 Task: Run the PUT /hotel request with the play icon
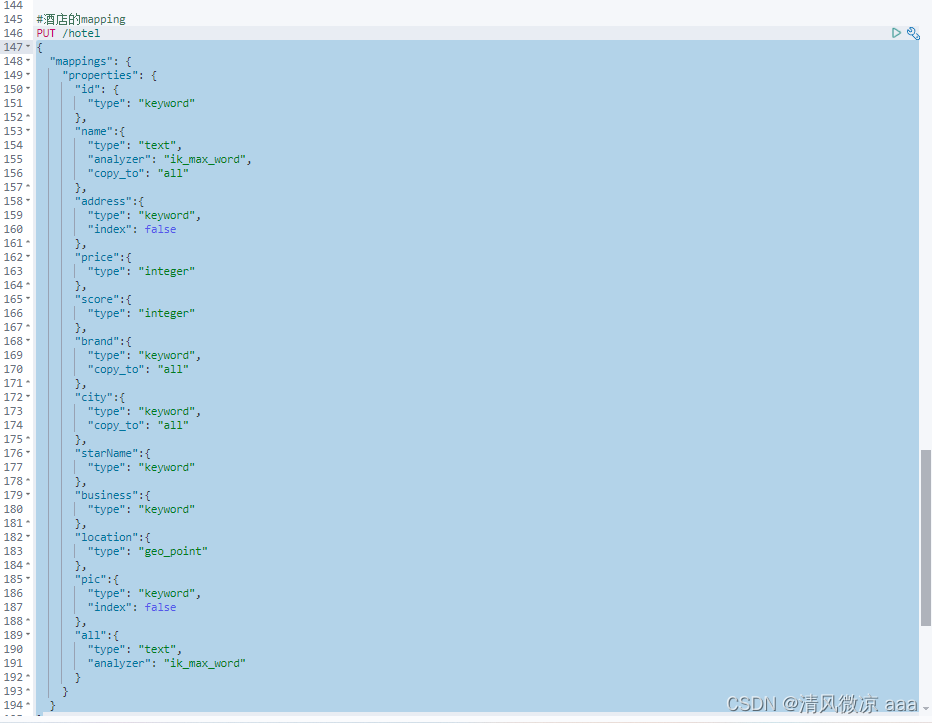click(896, 33)
